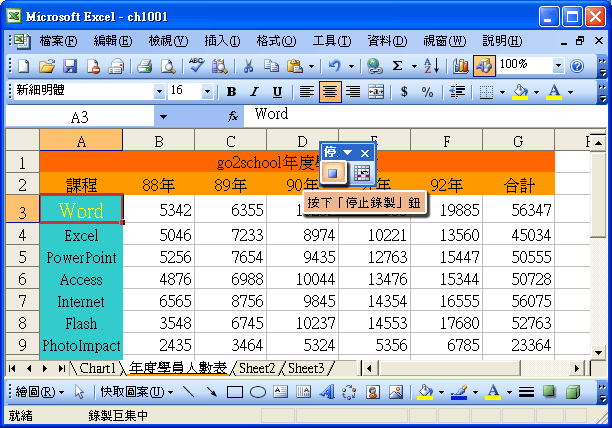Select the Arrow tool in drawing toolbar

tap(212, 392)
